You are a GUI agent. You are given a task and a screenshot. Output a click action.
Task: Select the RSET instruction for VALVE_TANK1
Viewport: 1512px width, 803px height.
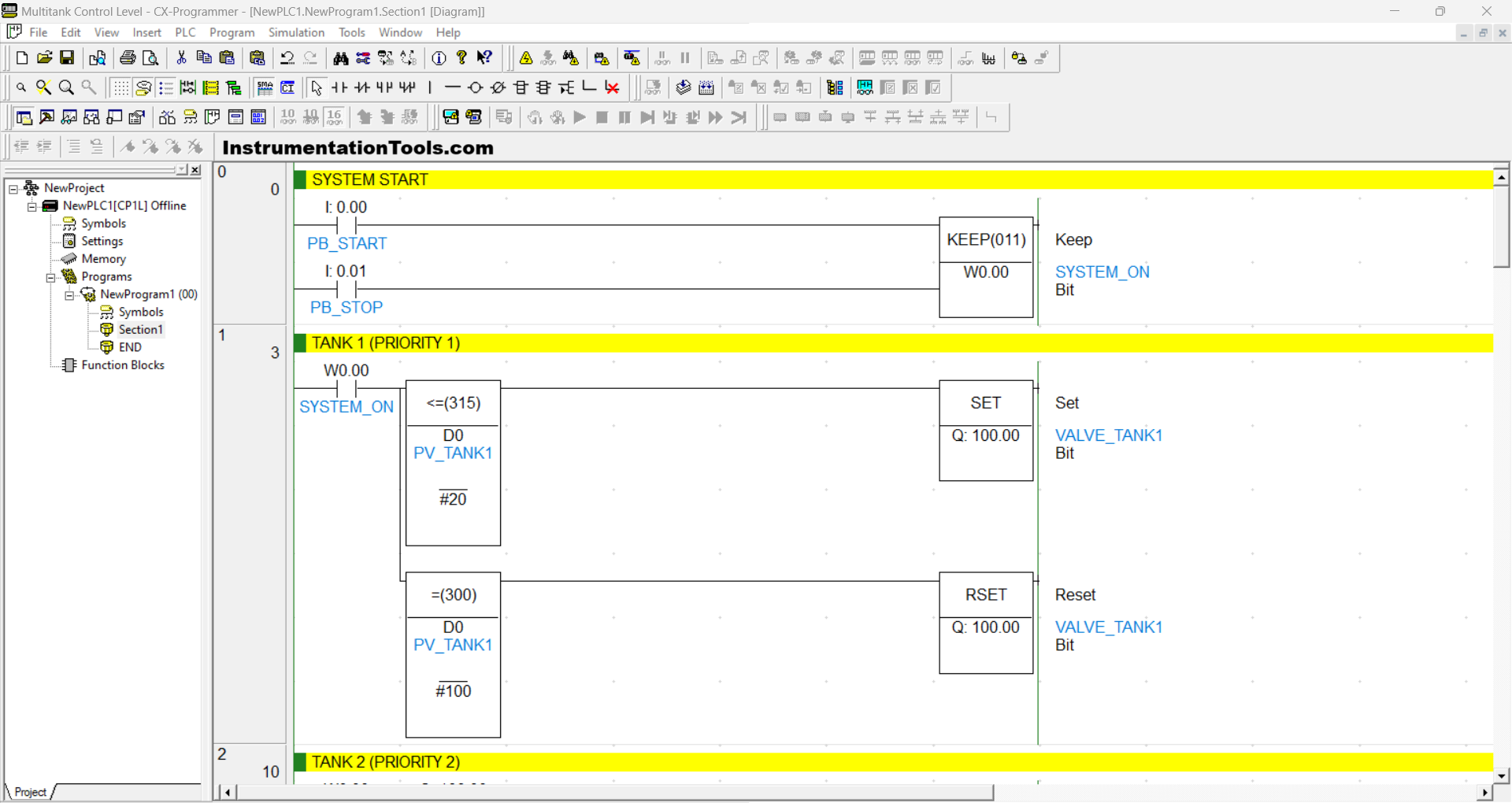pos(986,623)
